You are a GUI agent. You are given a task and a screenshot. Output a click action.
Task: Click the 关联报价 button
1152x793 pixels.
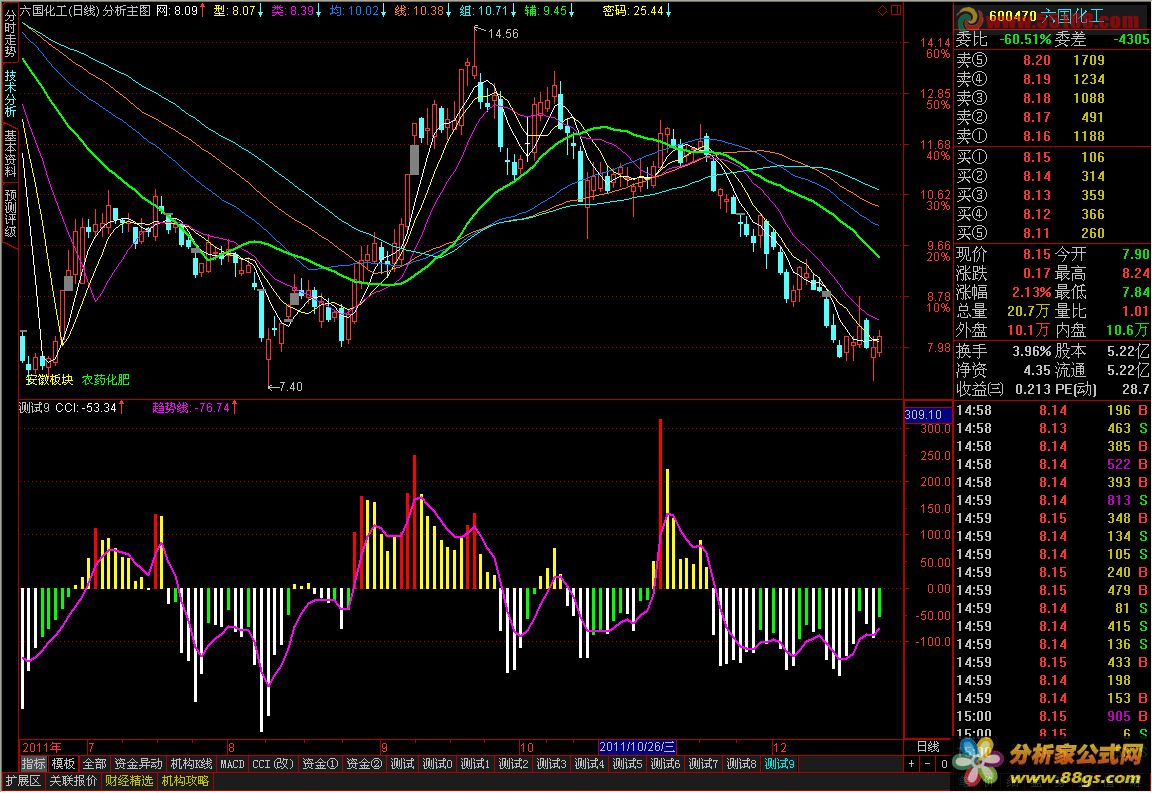73,781
